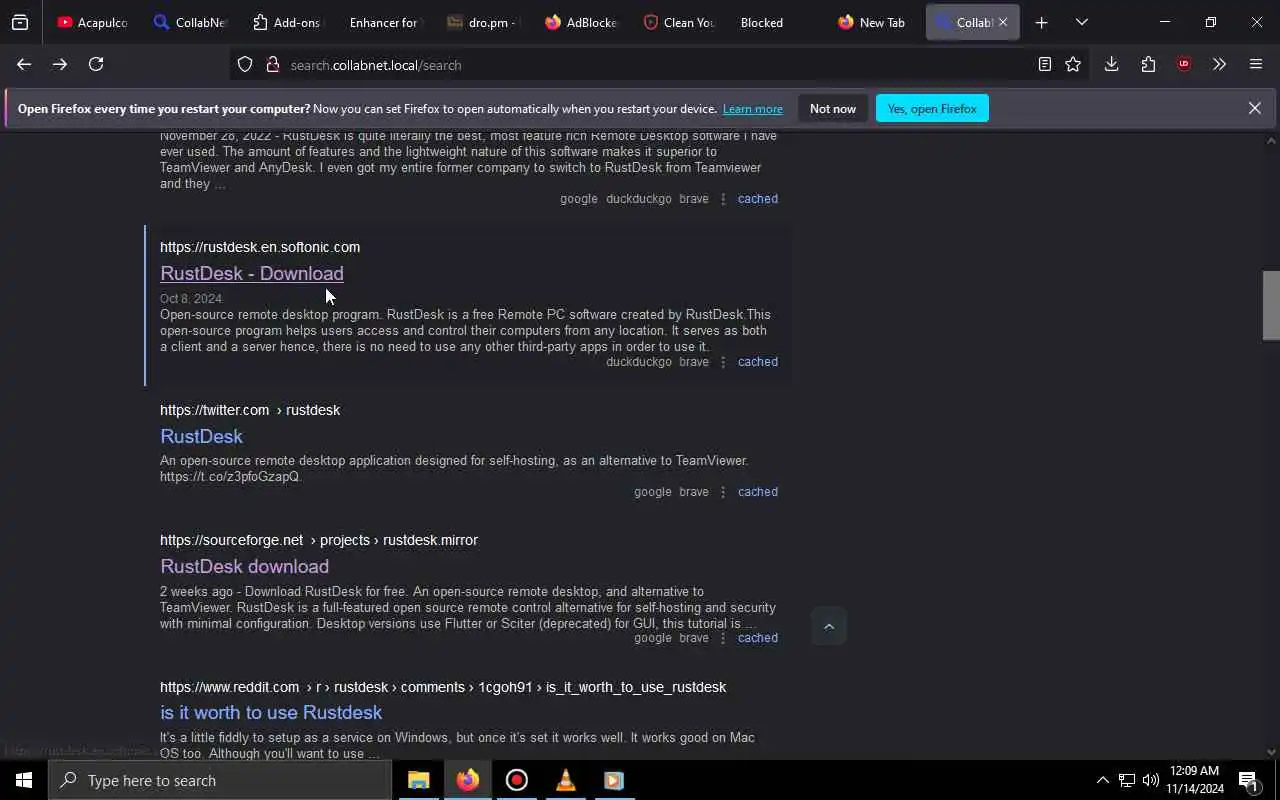The width and height of the screenshot is (1280, 800).
Task: Open network status in system tray
Action: pos(1127,780)
